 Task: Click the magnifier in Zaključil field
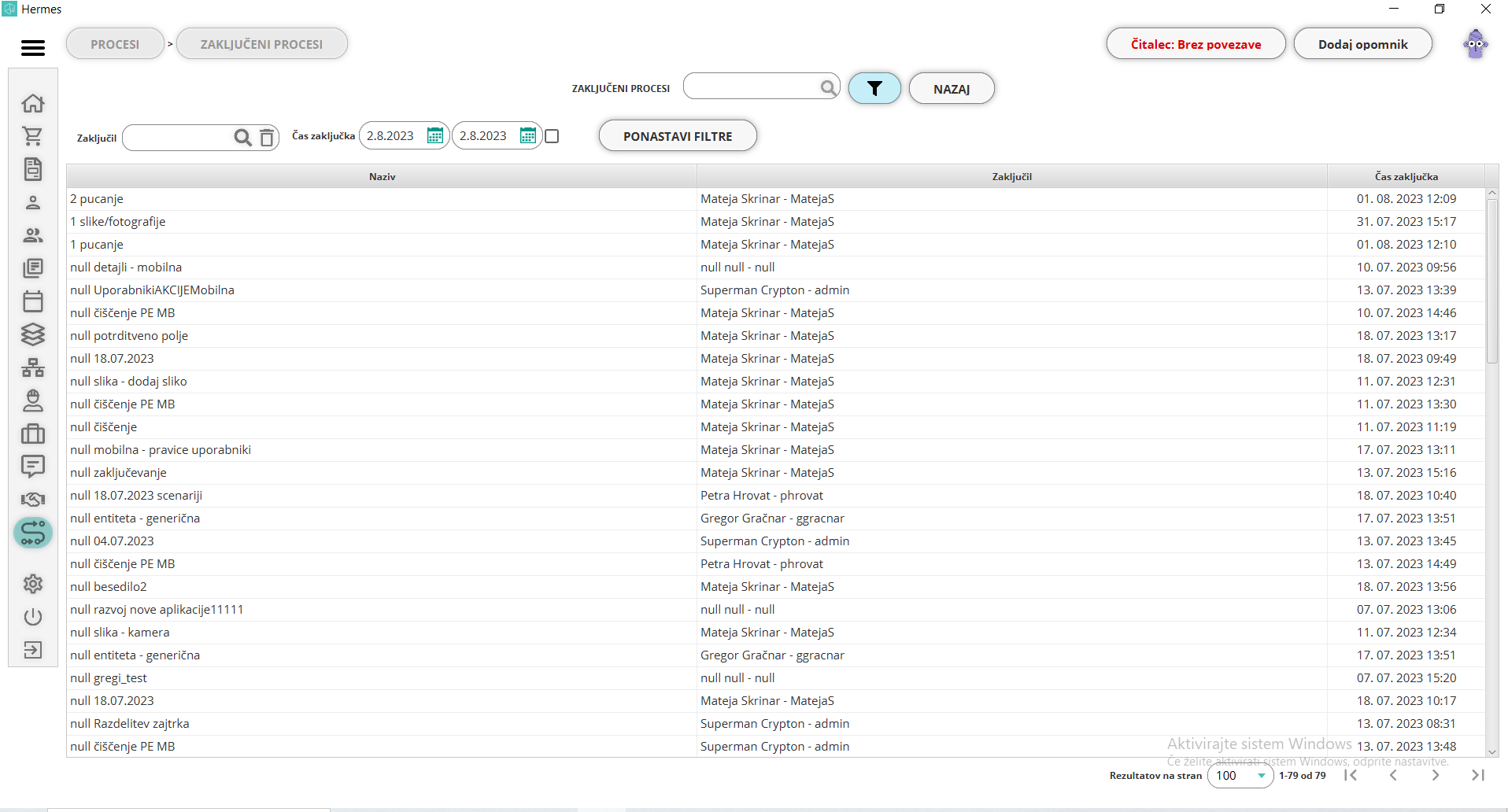(242, 138)
